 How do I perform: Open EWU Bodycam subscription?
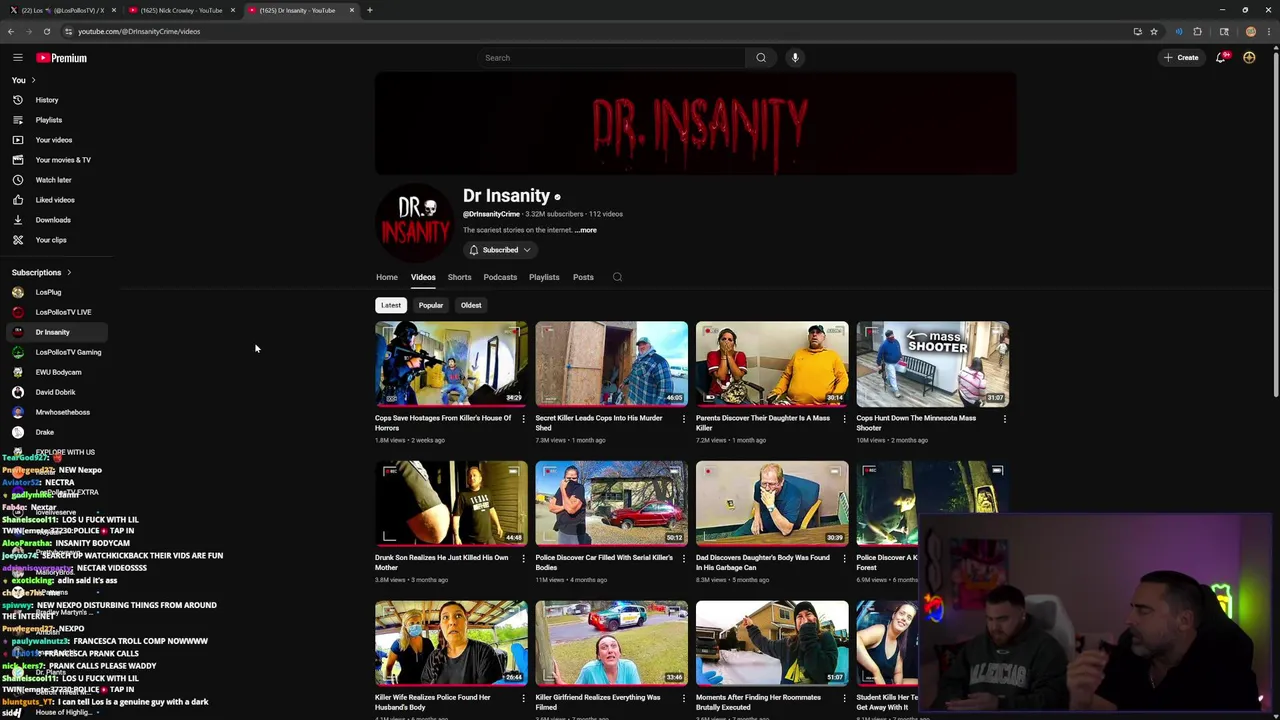pyautogui.click(x=58, y=372)
